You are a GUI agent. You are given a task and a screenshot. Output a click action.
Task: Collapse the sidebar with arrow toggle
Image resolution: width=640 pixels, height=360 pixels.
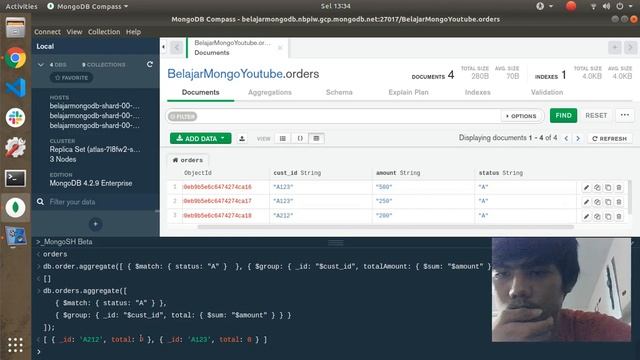pos(163,47)
